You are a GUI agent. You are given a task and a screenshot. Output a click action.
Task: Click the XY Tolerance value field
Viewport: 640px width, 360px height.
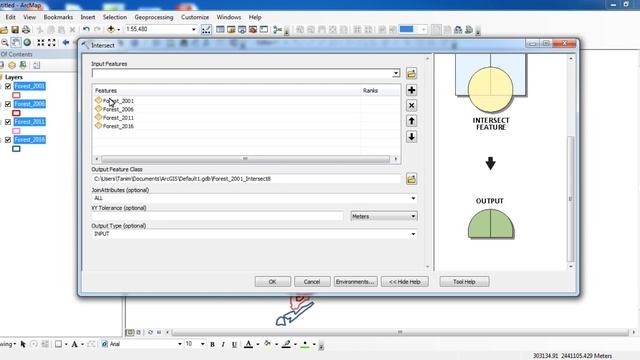point(218,216)
